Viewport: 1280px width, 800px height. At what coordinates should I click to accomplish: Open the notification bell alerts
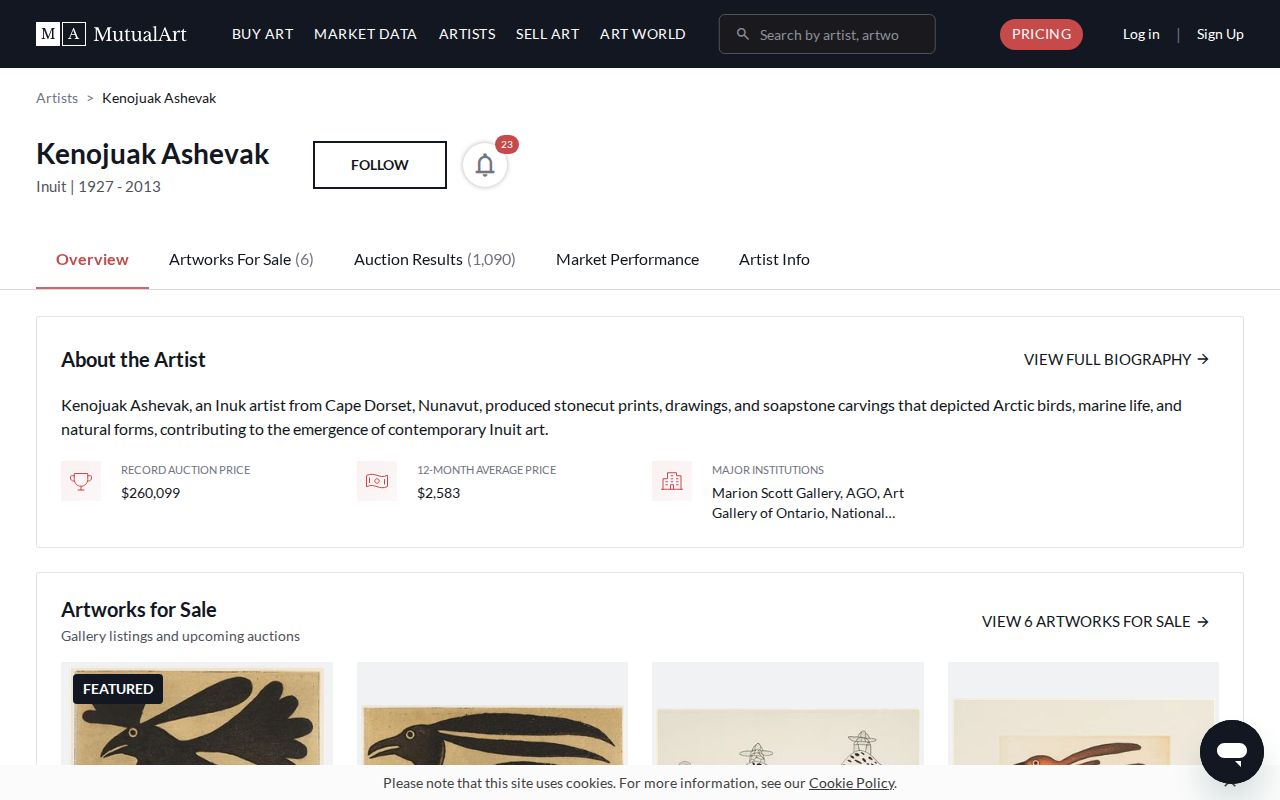485,165
